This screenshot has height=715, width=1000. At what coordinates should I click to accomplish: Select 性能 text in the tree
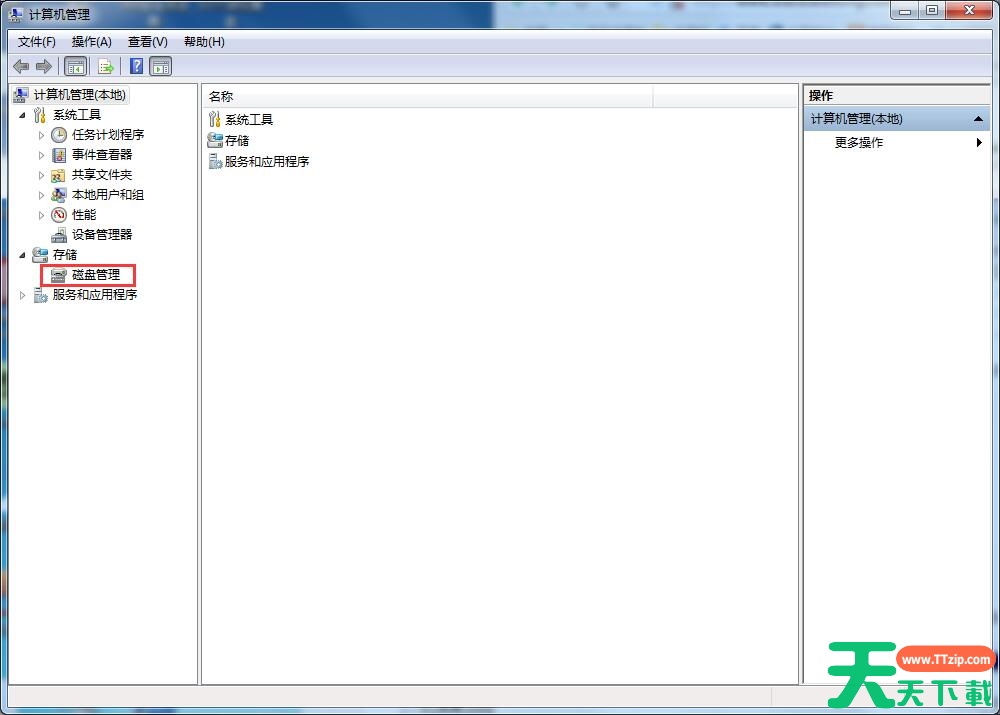pos(84,215)
